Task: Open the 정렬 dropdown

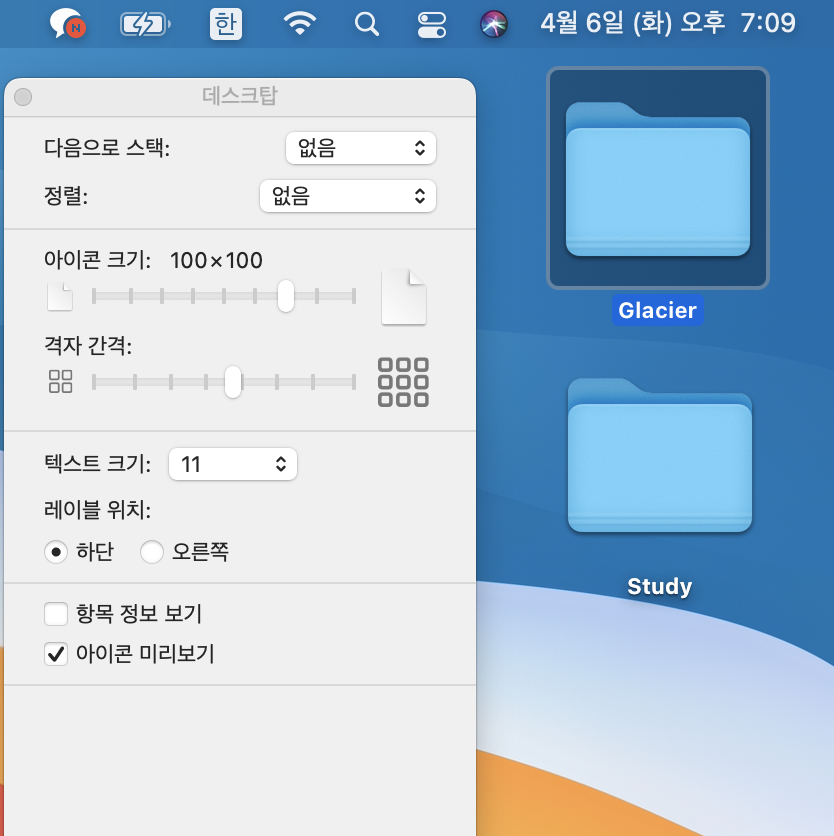Action: pyautogui.click(x=348, y=196)
